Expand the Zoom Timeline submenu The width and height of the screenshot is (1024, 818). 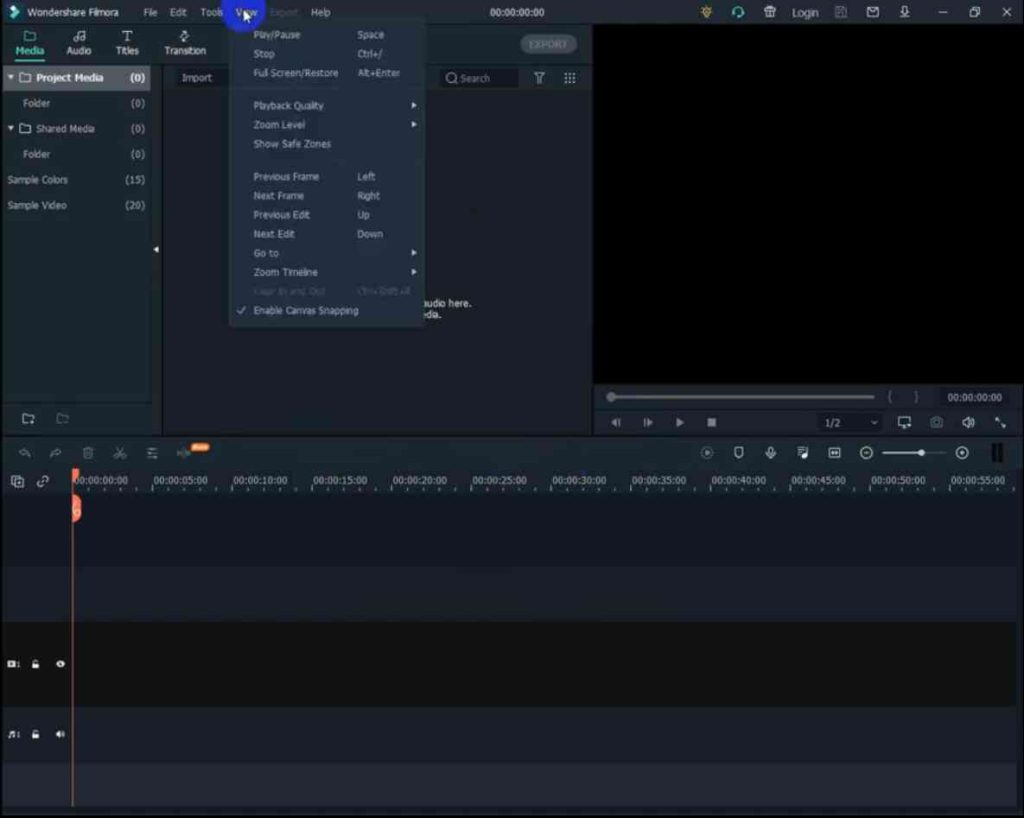[327, 272]
